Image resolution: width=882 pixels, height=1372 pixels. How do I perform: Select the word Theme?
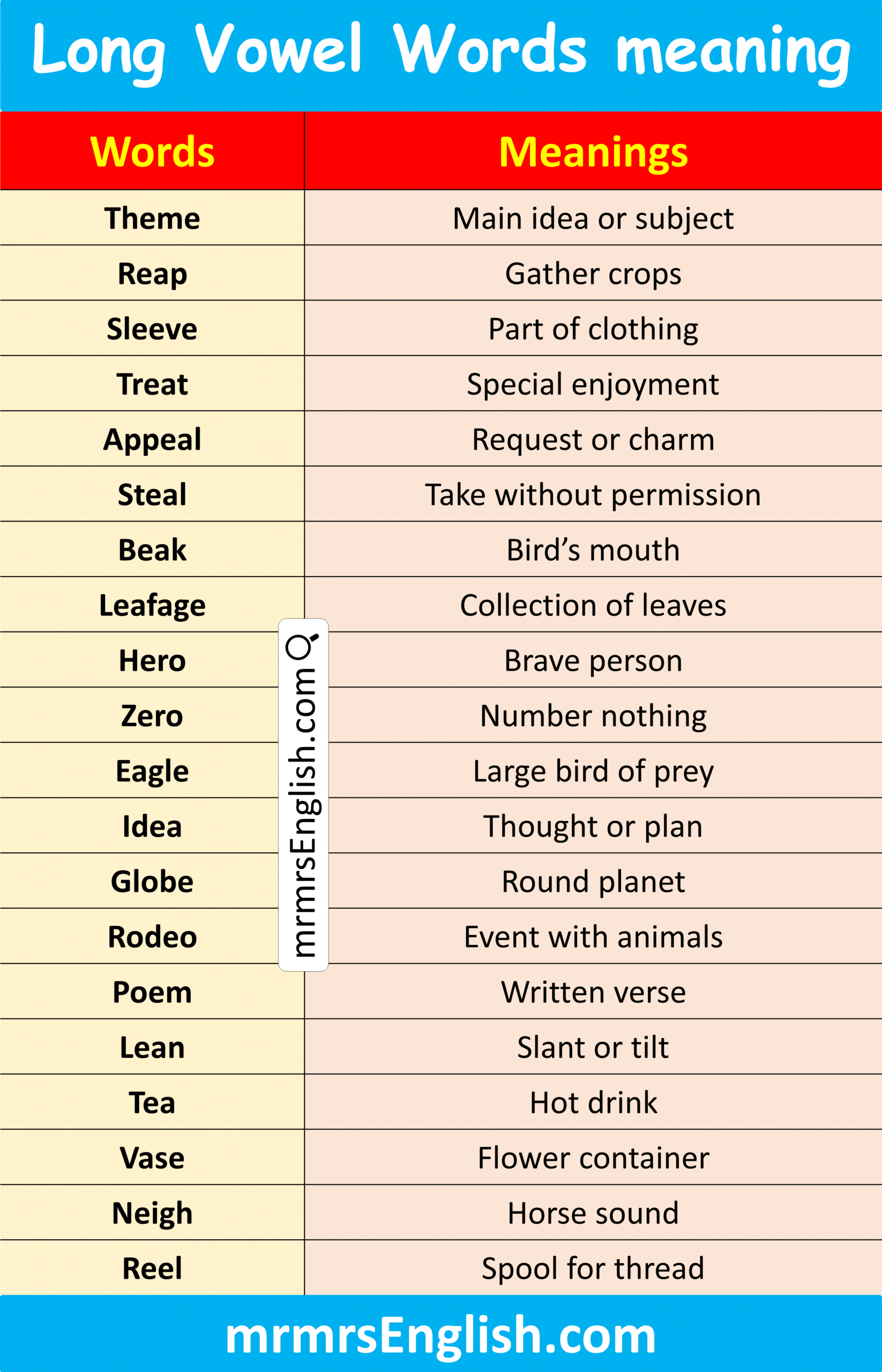coord(152,218)
